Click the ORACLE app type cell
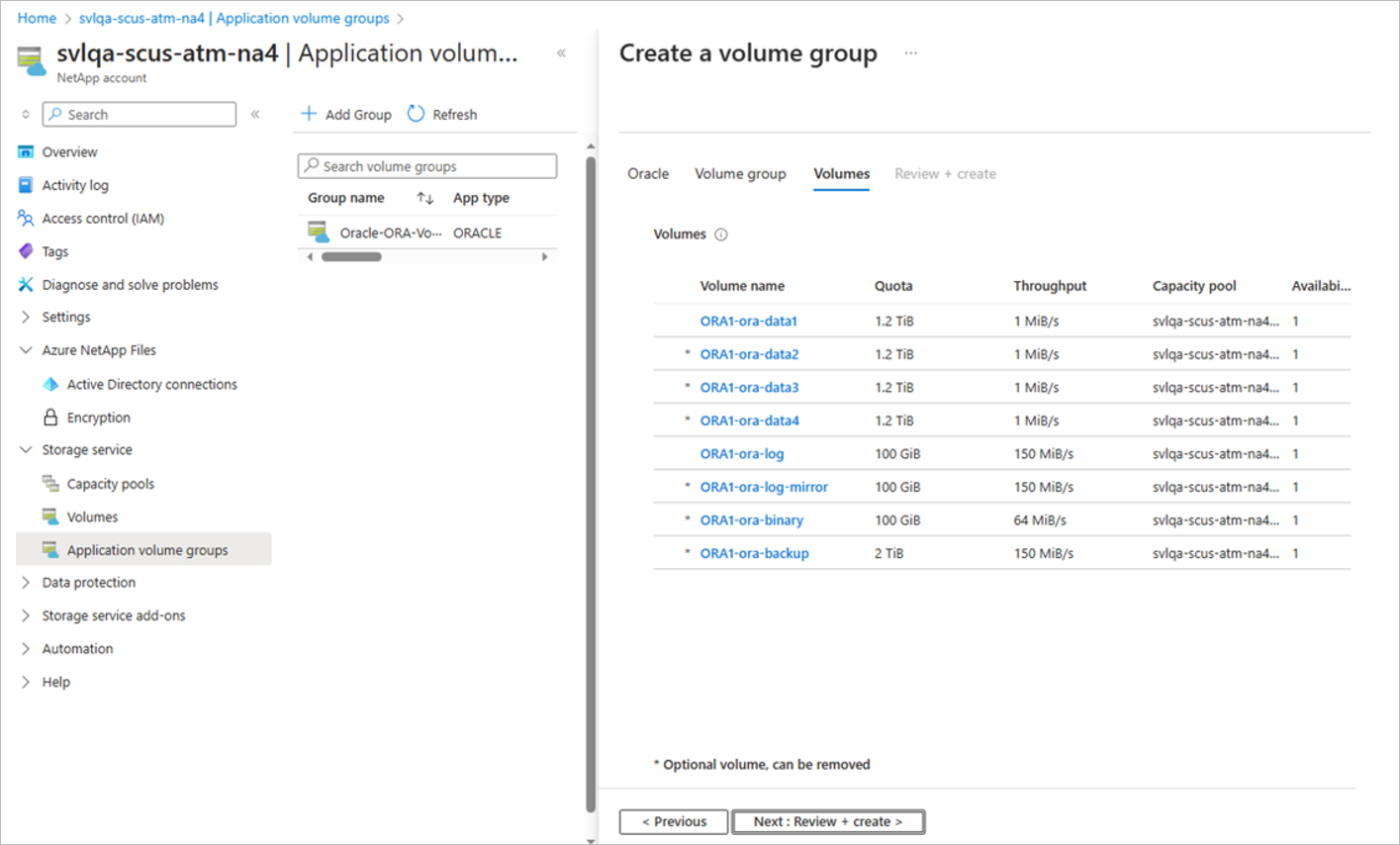This screenshot has width=1400, height=845. tap(477, 233)
